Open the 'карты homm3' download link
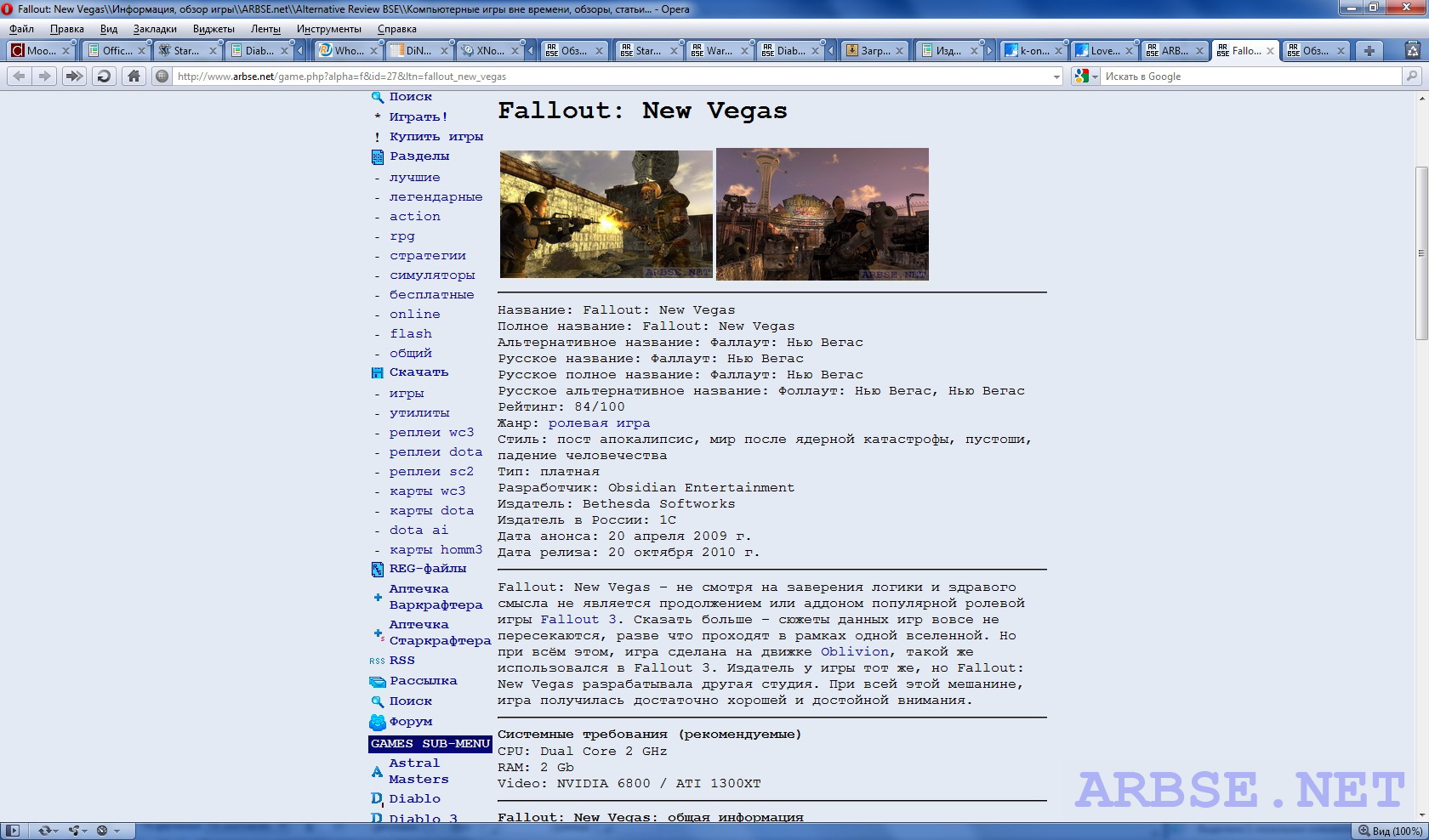Image resolution: width=1429 pixels, height=840 pixels. click(436, 550)
